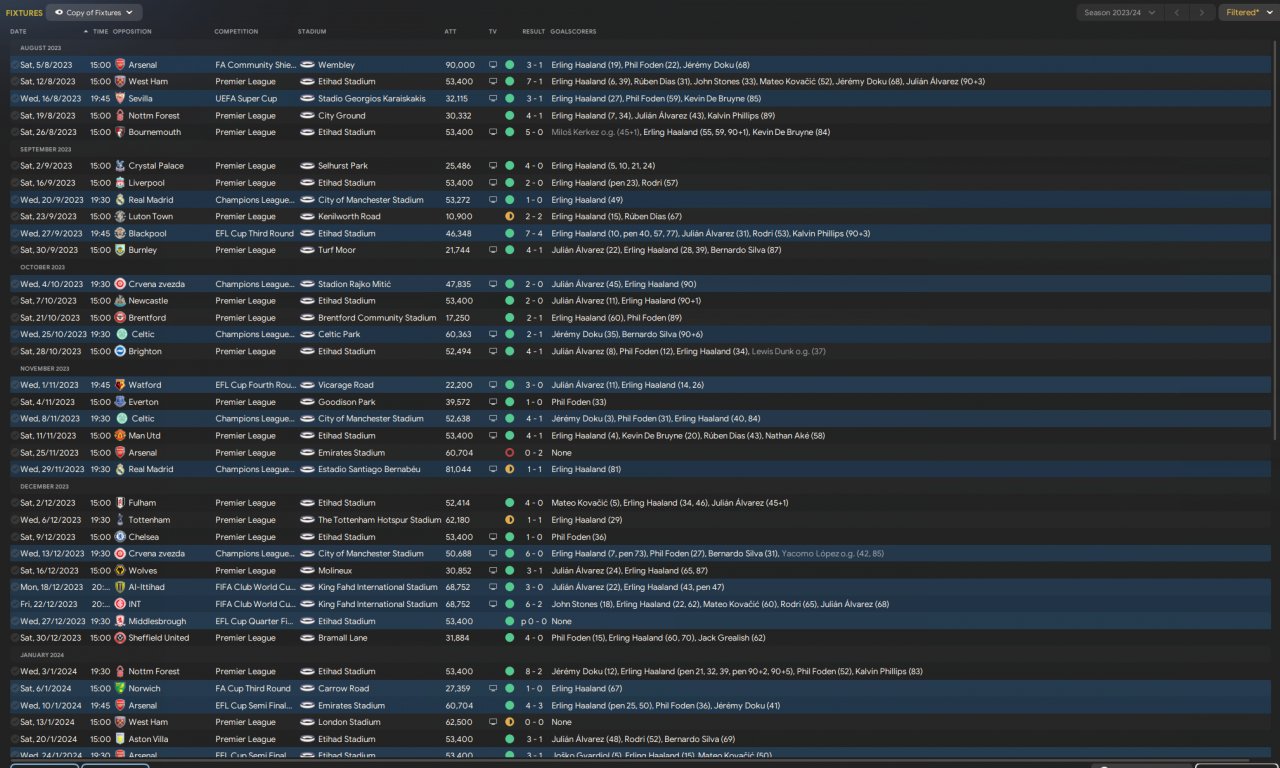Screen dimensions: 1280x768
Task: Go to the next season using the right arrow
Action: coord(1202,13)
